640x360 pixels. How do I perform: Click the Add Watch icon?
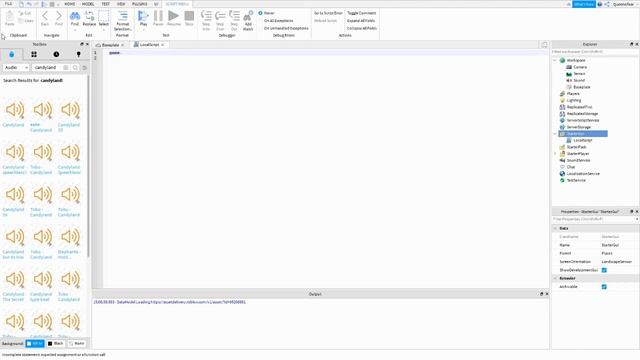[248, 20]
